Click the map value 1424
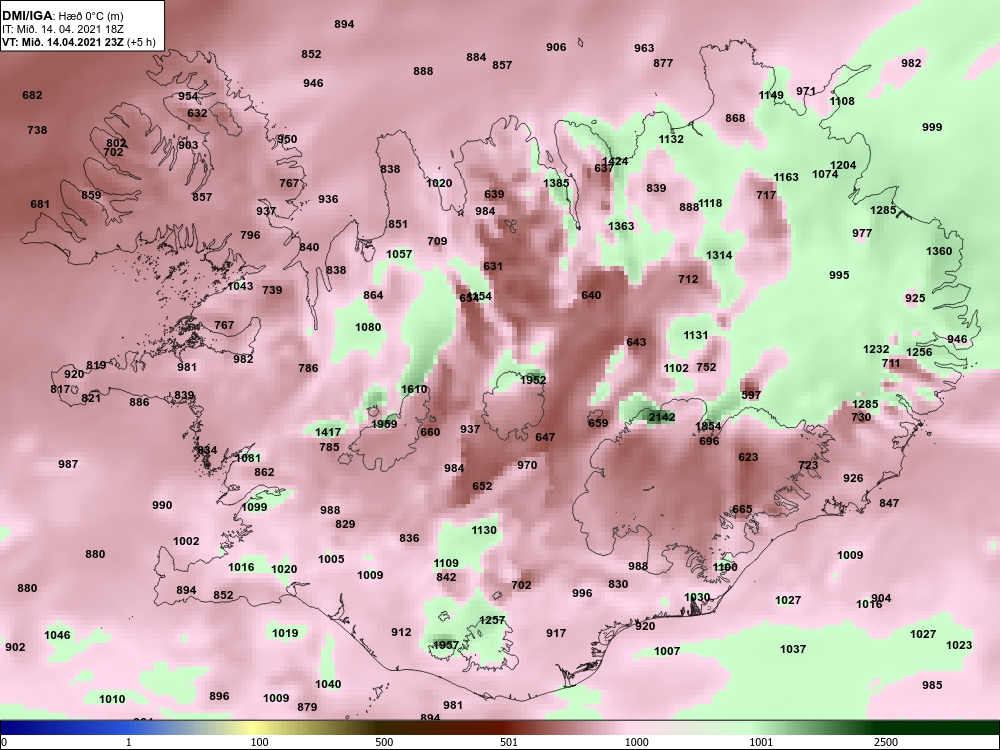 click(615, 161)
